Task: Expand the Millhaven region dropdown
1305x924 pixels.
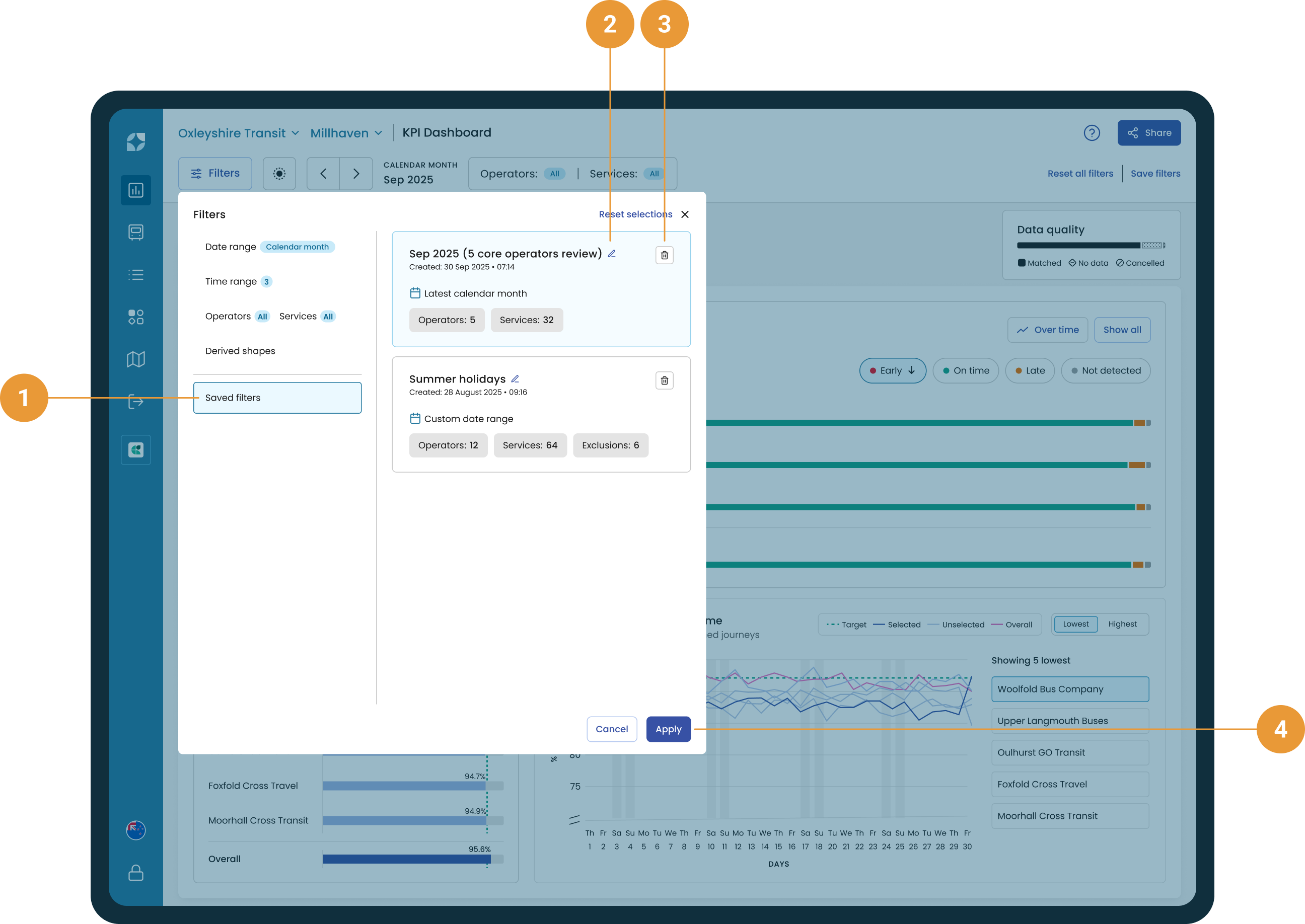Action: point(346,133)
